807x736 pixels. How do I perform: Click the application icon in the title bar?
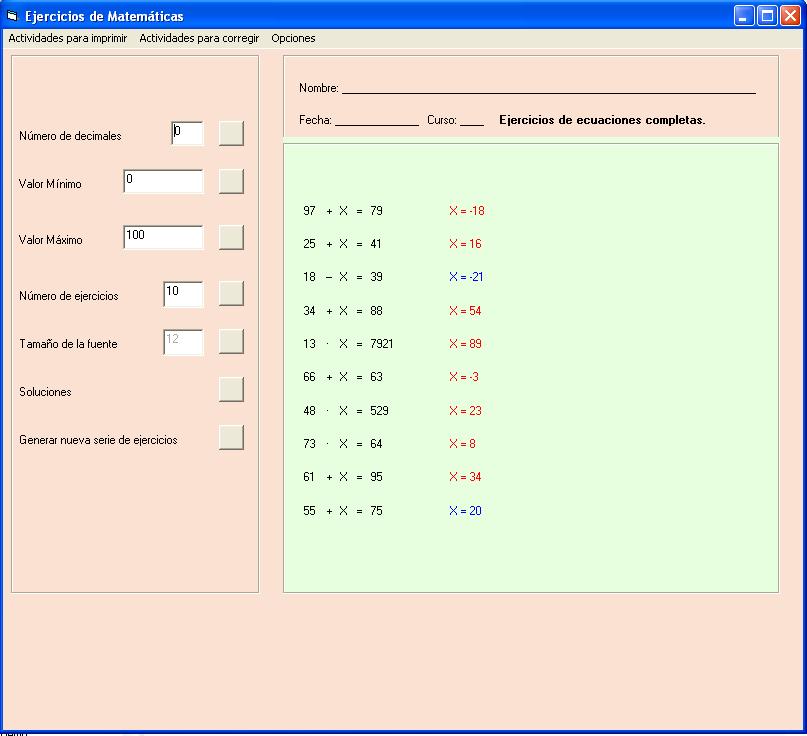coord(12,16)
